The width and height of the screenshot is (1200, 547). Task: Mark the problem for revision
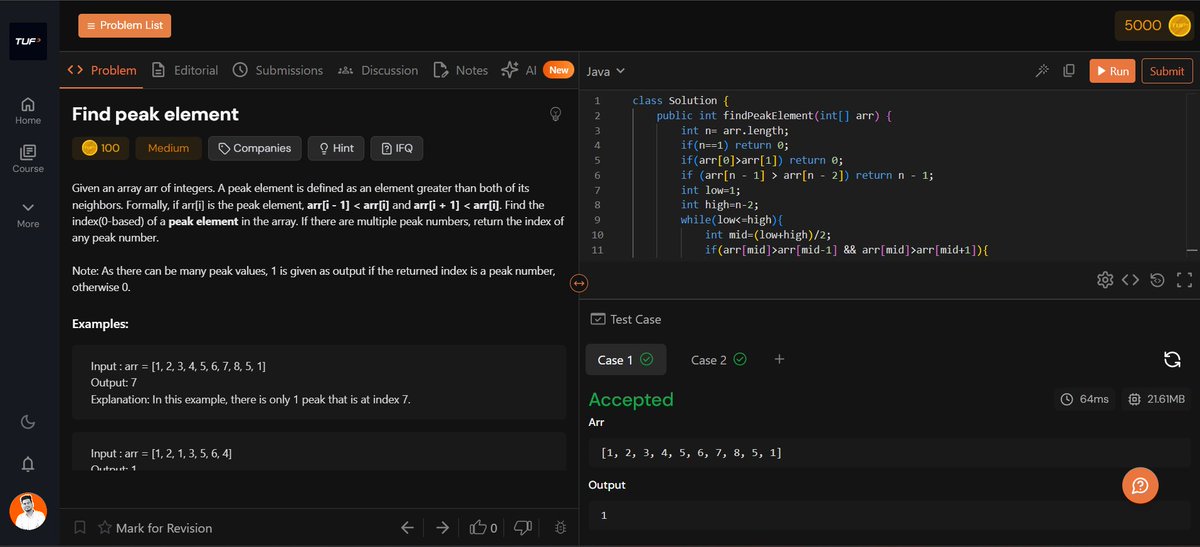155,528
